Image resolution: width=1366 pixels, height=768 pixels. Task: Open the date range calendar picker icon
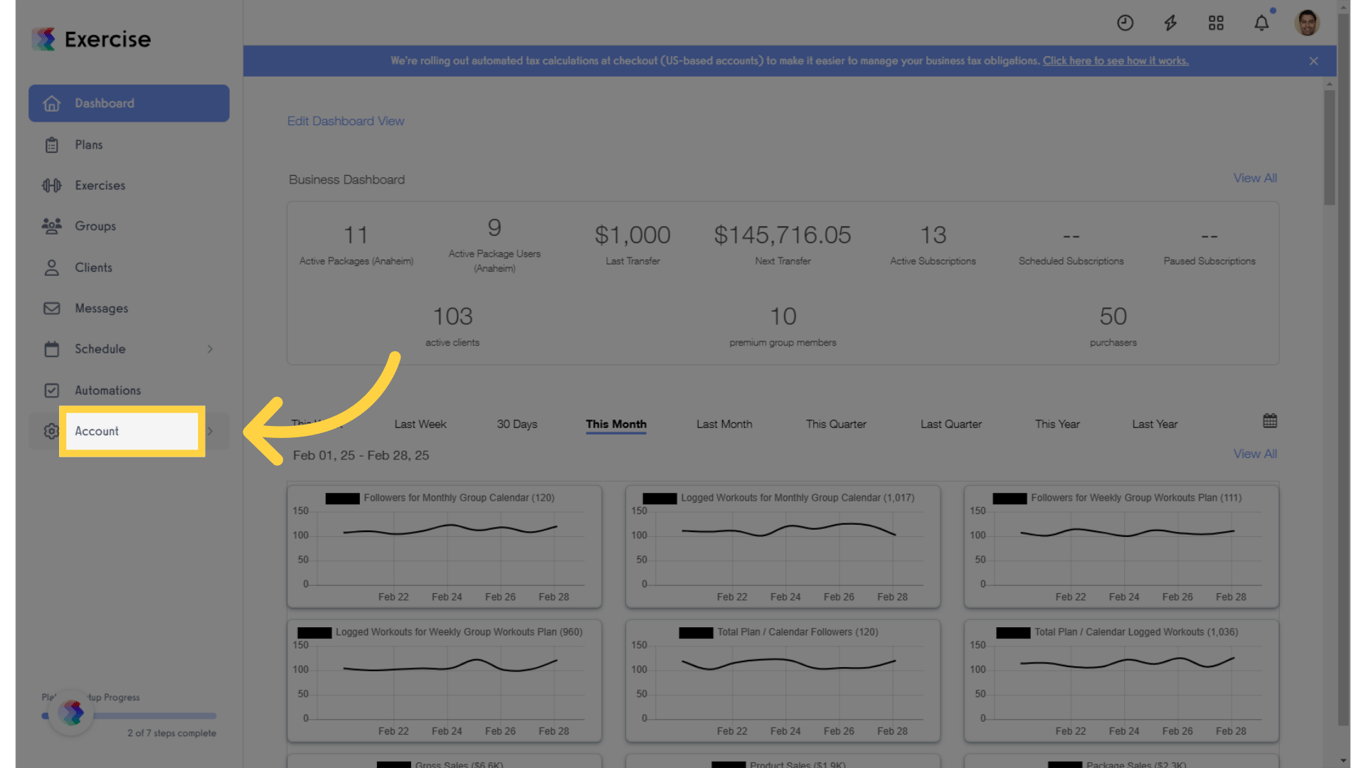1270,421
